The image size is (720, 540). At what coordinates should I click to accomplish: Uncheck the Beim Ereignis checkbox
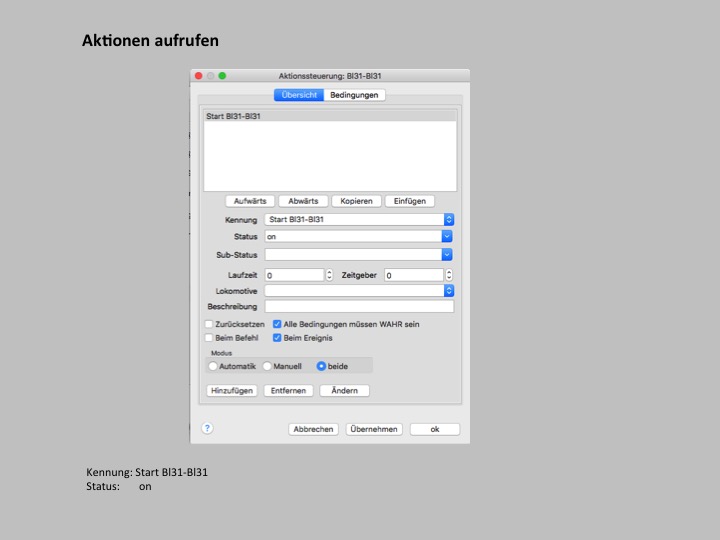(278, 338)
